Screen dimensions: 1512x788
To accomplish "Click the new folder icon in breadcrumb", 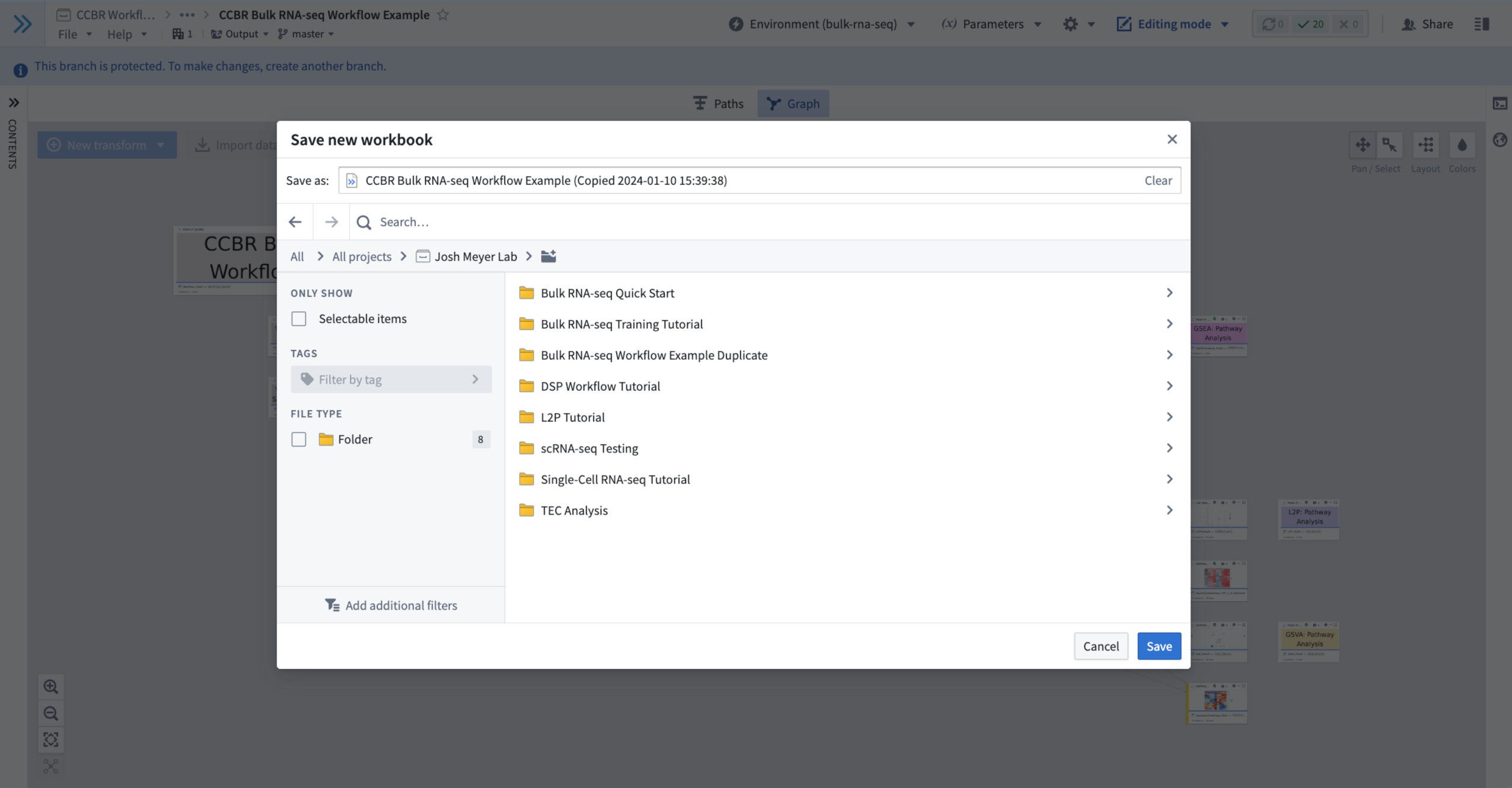I will [548, 256].
